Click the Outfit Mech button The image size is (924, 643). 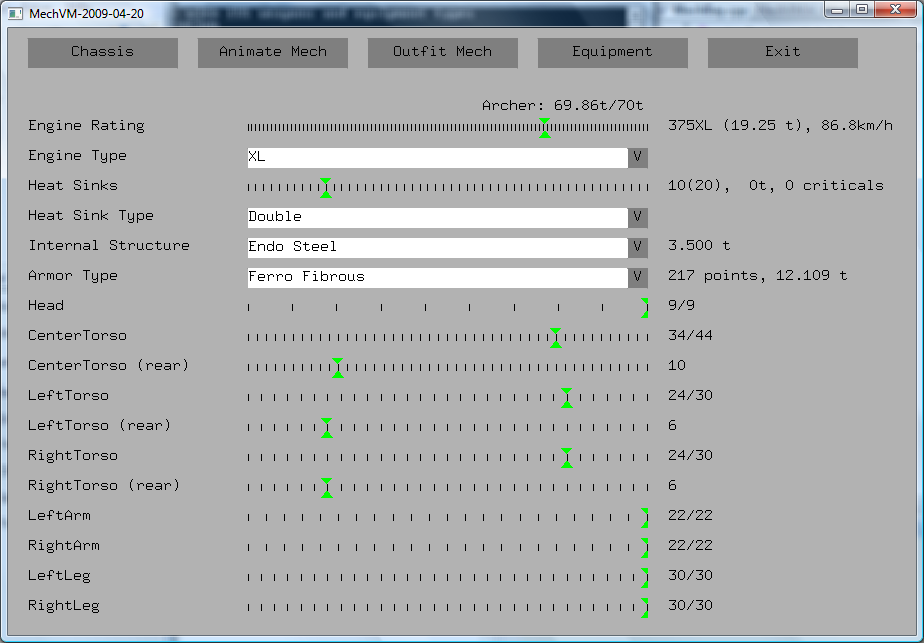tap(442, 52)
